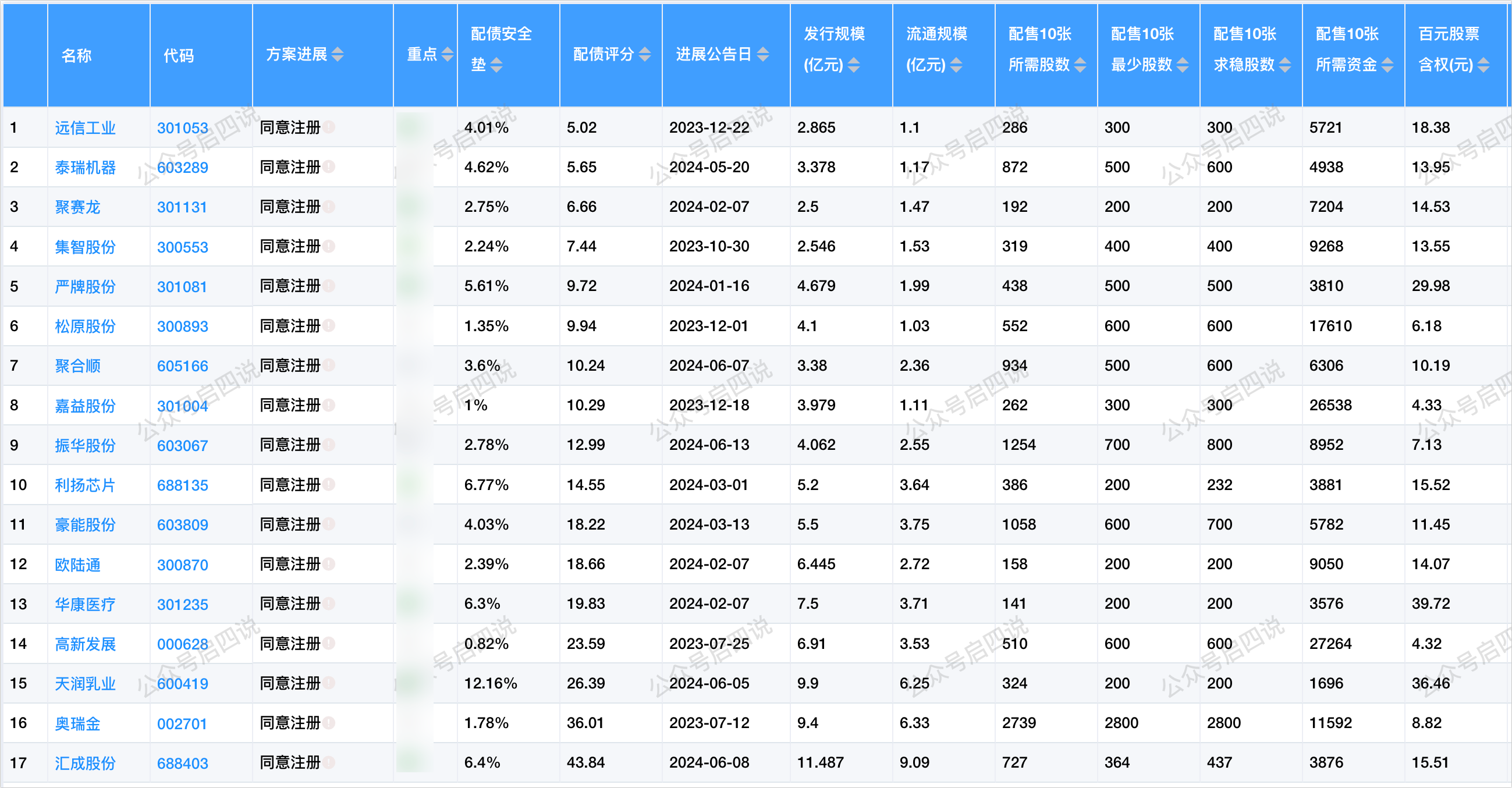Image resolution: width=1512 pixels, height=788 pixels.
Task: Click sort arrows next to 重点 header
Action: pyautogui.click(x=448, y=55)
